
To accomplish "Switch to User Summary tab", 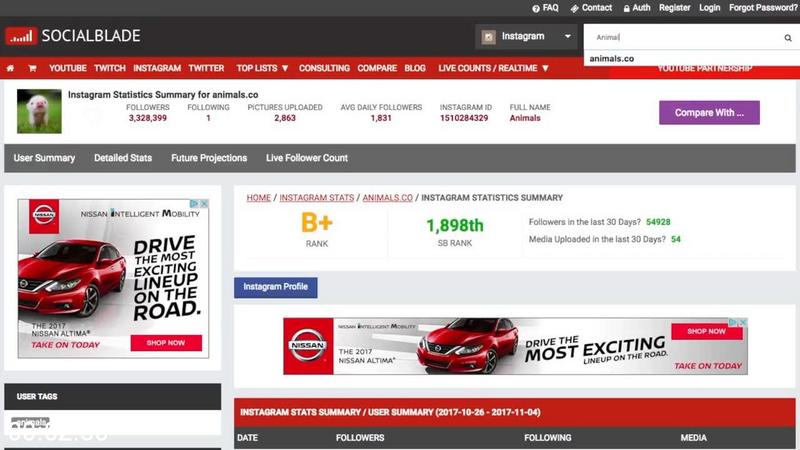I will pyautogui.click(x=44, y=158).
